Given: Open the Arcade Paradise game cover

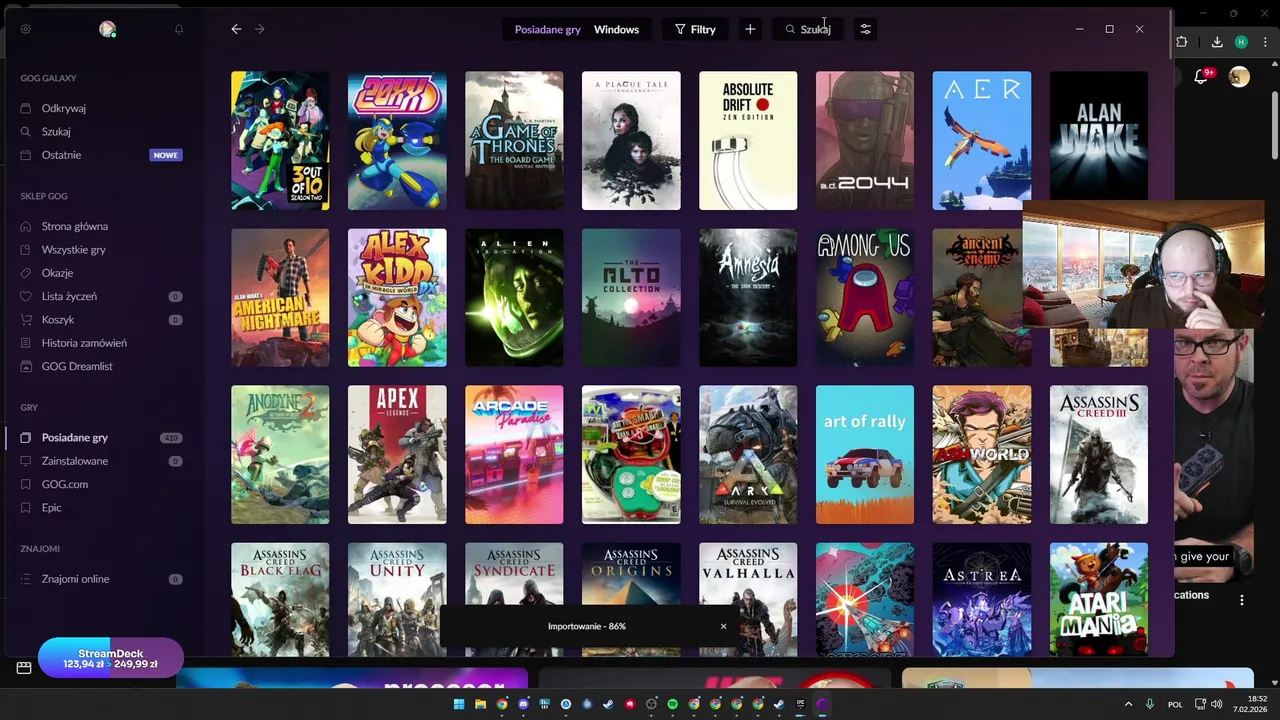Looking at the screenshot, I should point(514,455).
